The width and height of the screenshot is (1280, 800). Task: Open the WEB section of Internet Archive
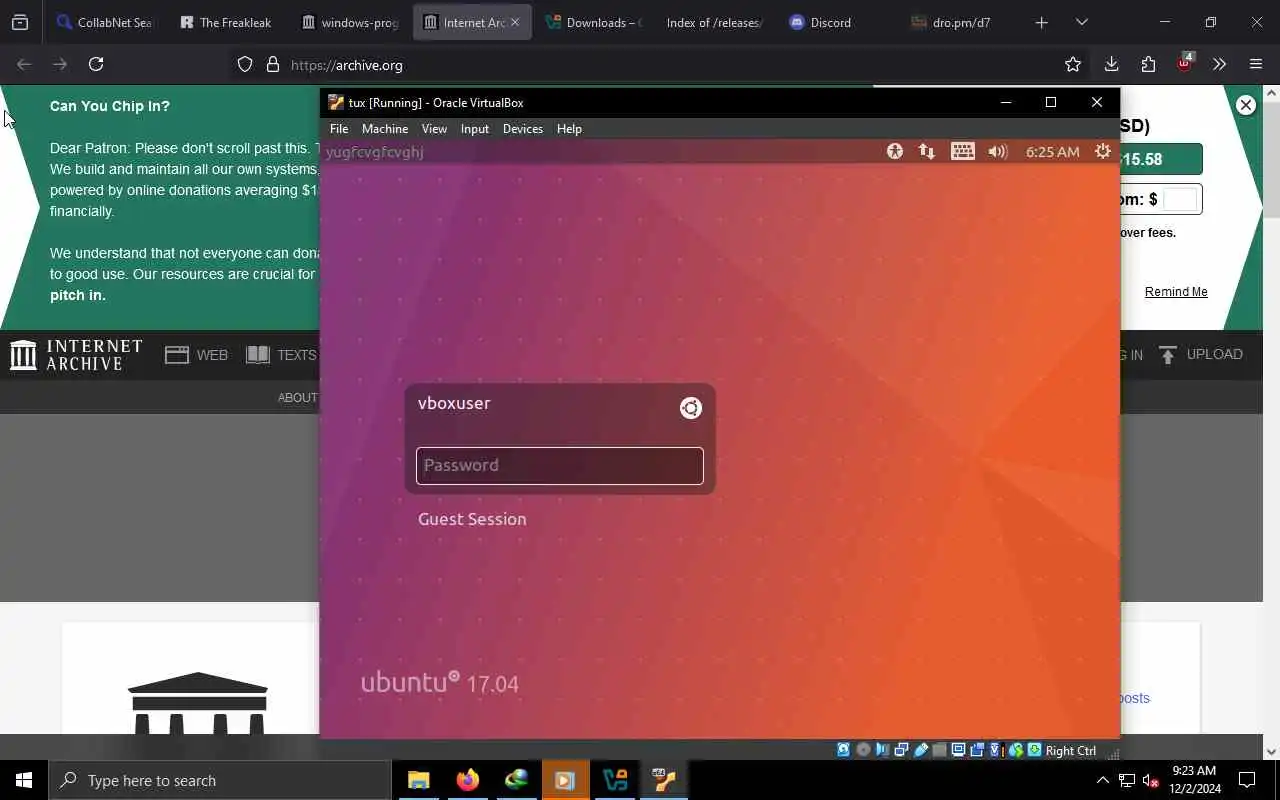(196, 355)
